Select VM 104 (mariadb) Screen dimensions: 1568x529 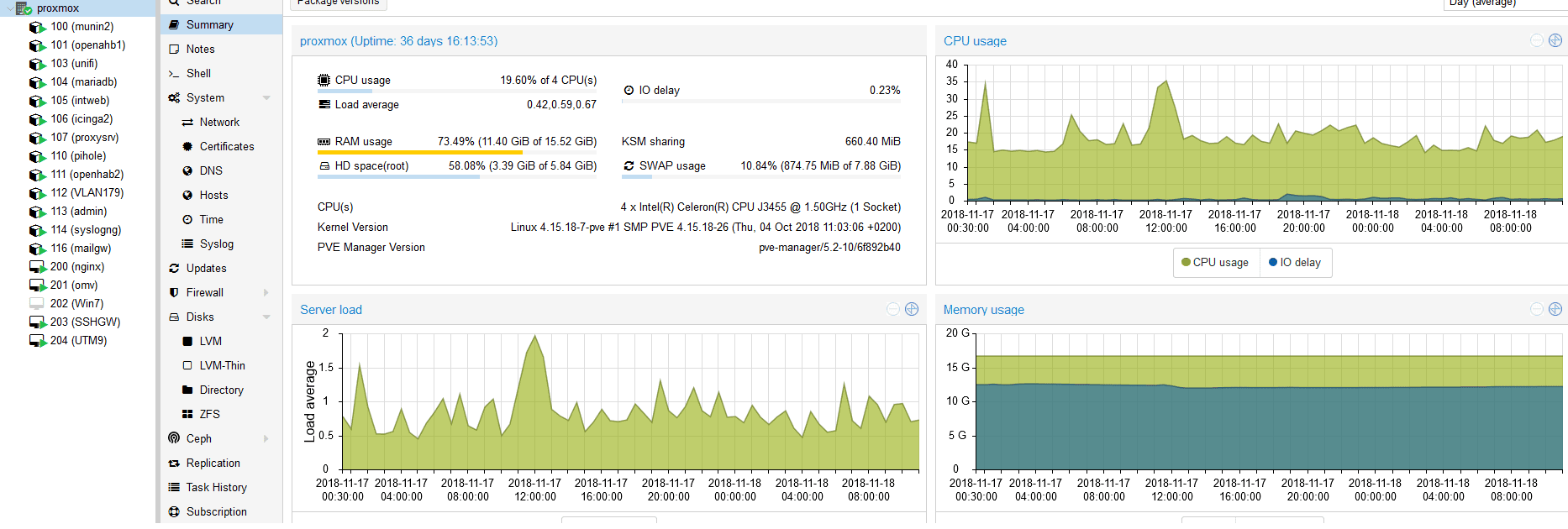tap(83, 82)
